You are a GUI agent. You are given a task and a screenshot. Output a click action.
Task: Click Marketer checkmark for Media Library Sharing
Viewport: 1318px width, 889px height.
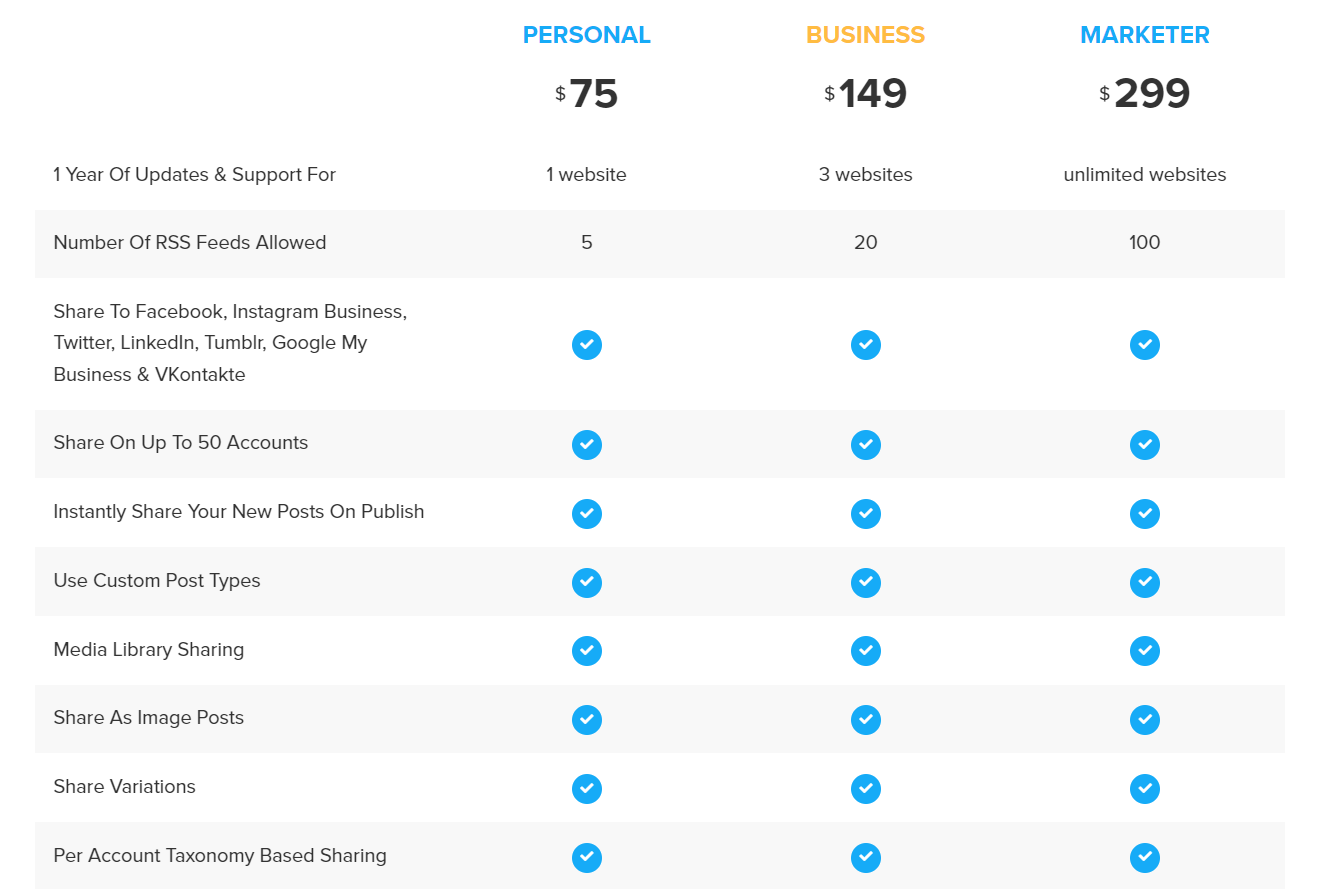click(1145, 651)
